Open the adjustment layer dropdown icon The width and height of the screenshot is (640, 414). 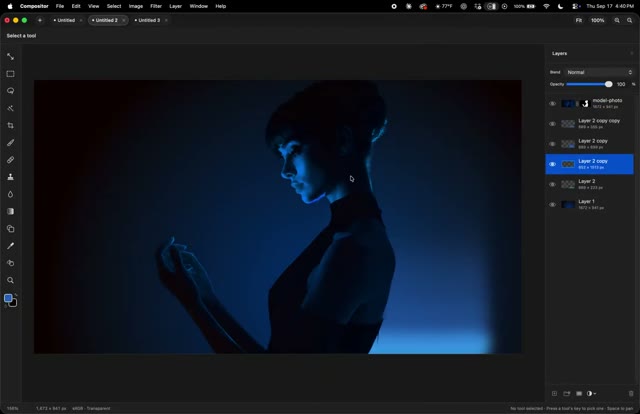pos(591,394)
